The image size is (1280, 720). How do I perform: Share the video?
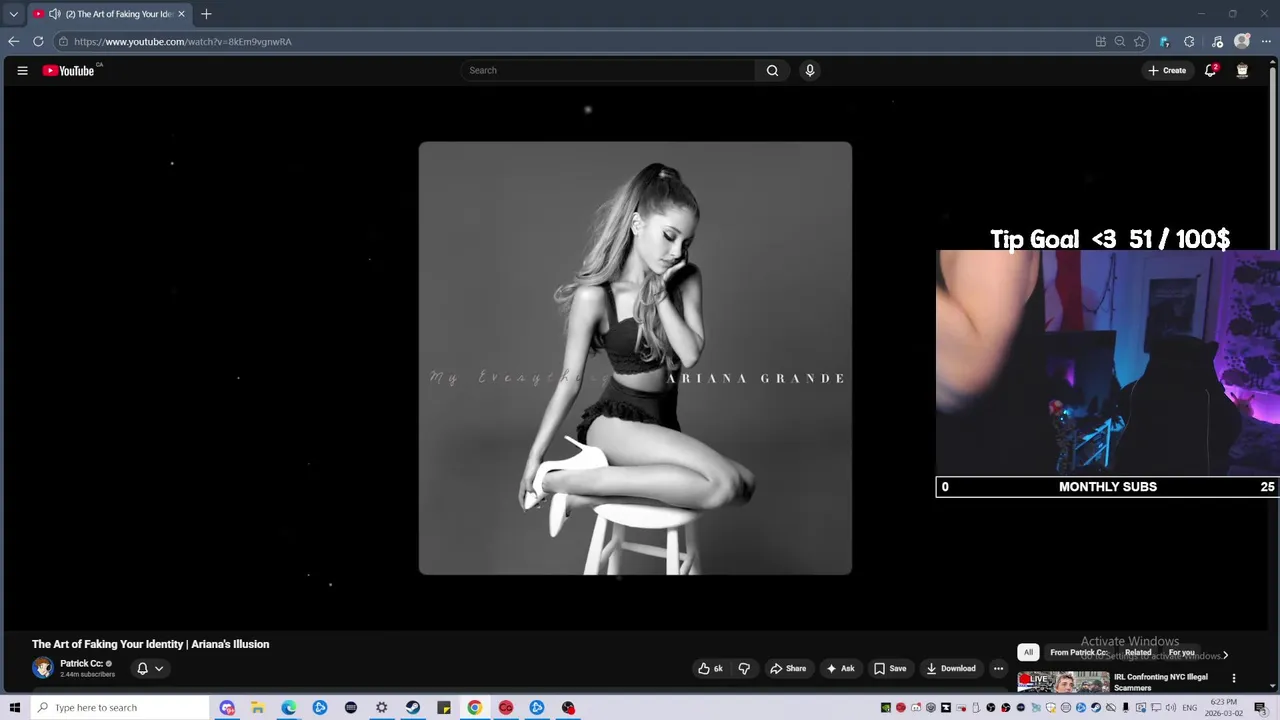pyautogui.click(x=788, y=668)
